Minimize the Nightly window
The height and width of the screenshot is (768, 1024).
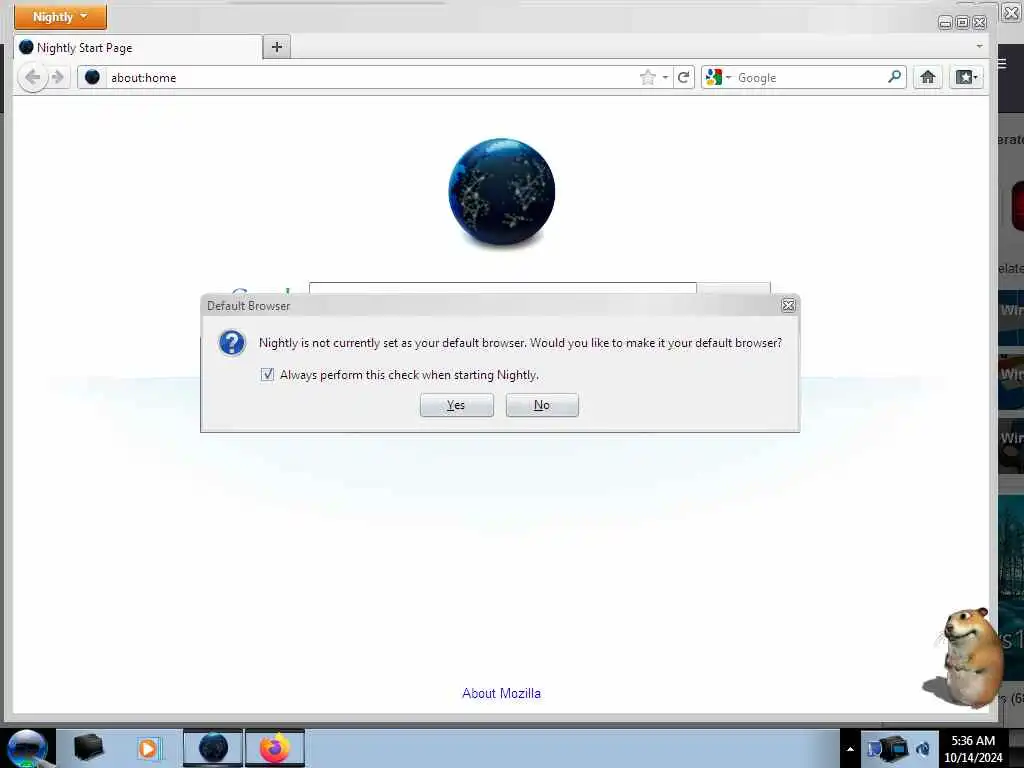(944, 23)
